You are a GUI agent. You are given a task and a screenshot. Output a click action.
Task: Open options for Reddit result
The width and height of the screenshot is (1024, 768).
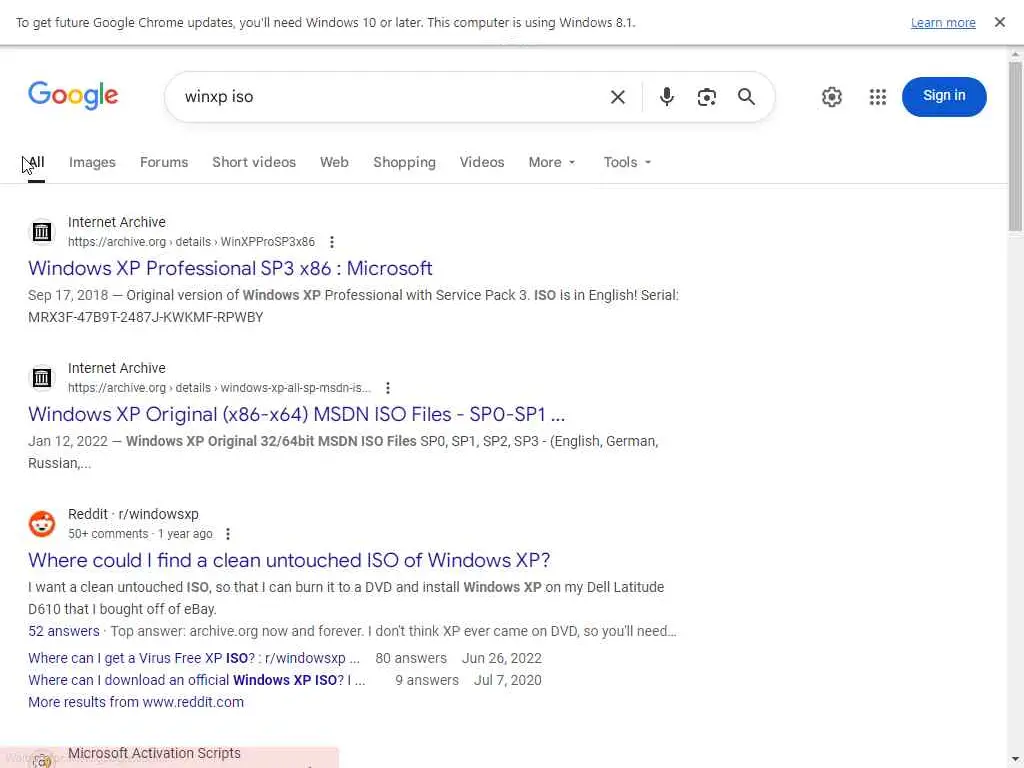[x=228, y=534]
